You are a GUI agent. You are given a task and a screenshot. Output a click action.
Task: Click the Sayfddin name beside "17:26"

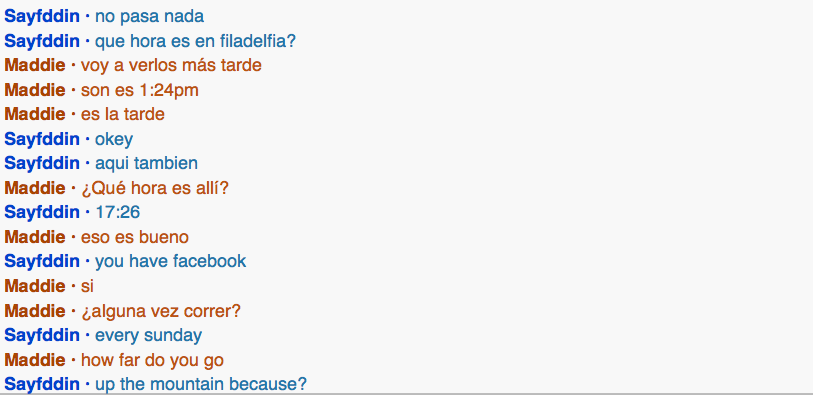click(42, 212)
